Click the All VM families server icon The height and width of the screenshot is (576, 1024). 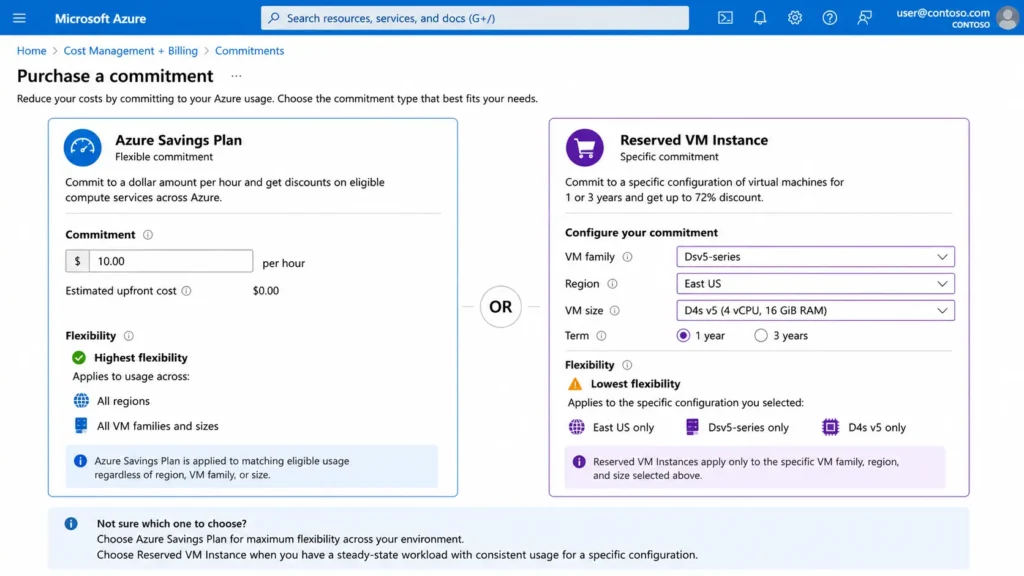coord(81,425)
